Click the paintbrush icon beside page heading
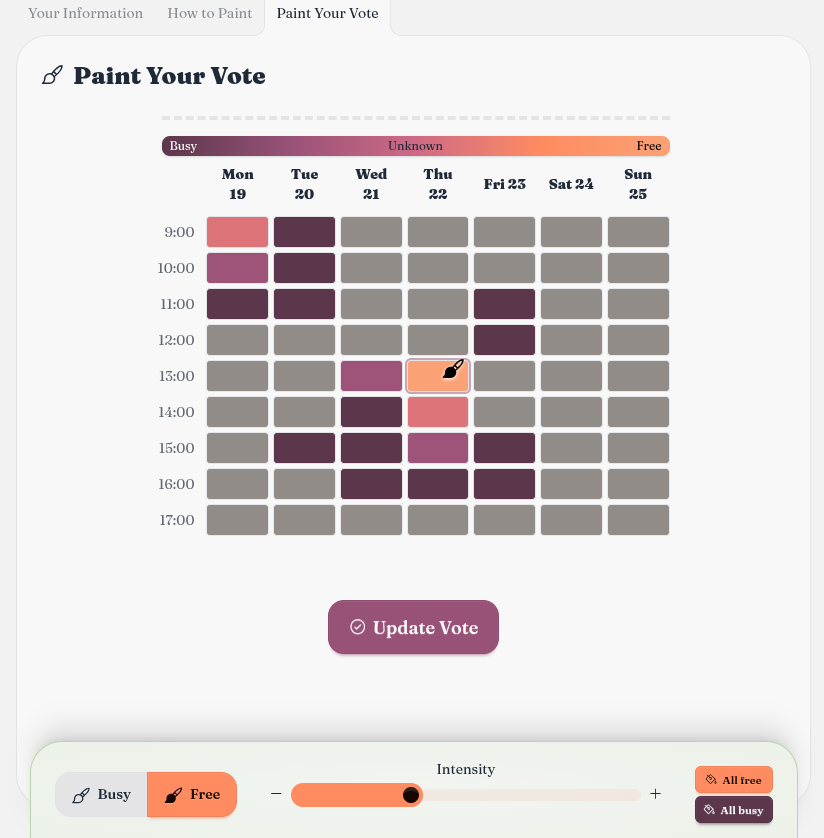Viewport: 824px width, 838px height. coord(52,76)
